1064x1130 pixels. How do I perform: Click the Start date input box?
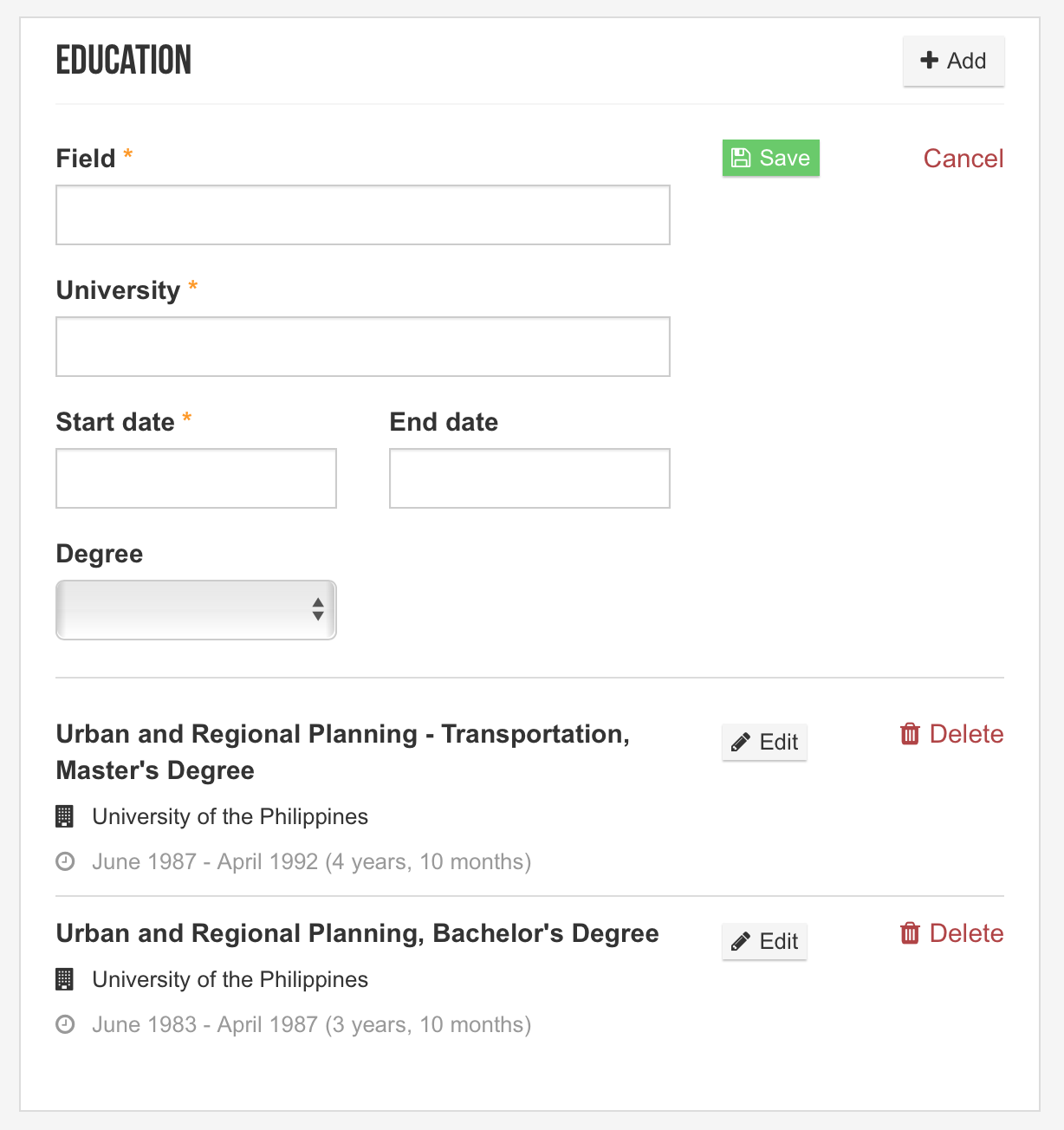pos(196,478)
